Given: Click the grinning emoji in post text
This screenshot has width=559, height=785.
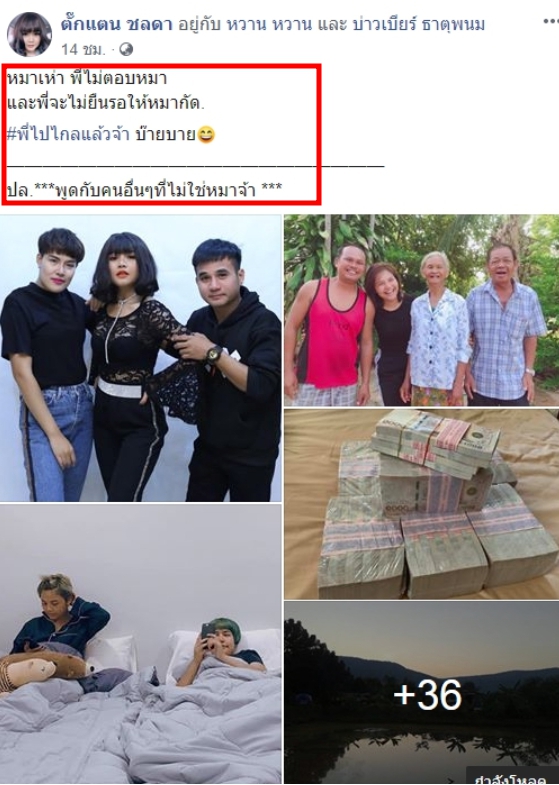Looking at the screenshot, I should pos(206,135).
